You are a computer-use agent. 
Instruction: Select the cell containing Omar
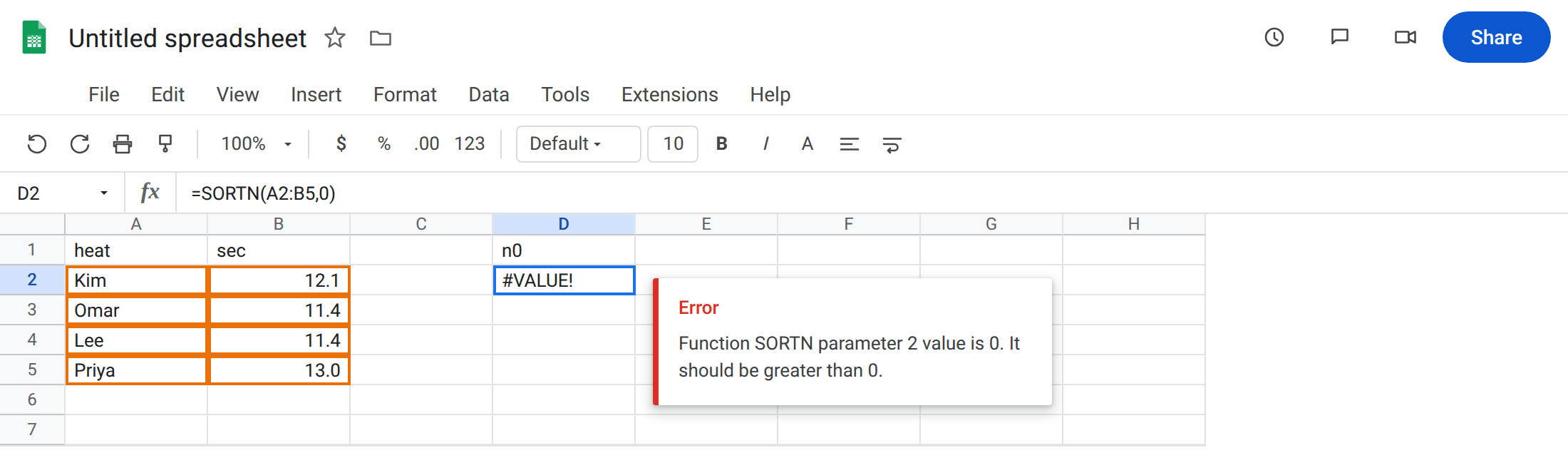click(x=136, y=310)
